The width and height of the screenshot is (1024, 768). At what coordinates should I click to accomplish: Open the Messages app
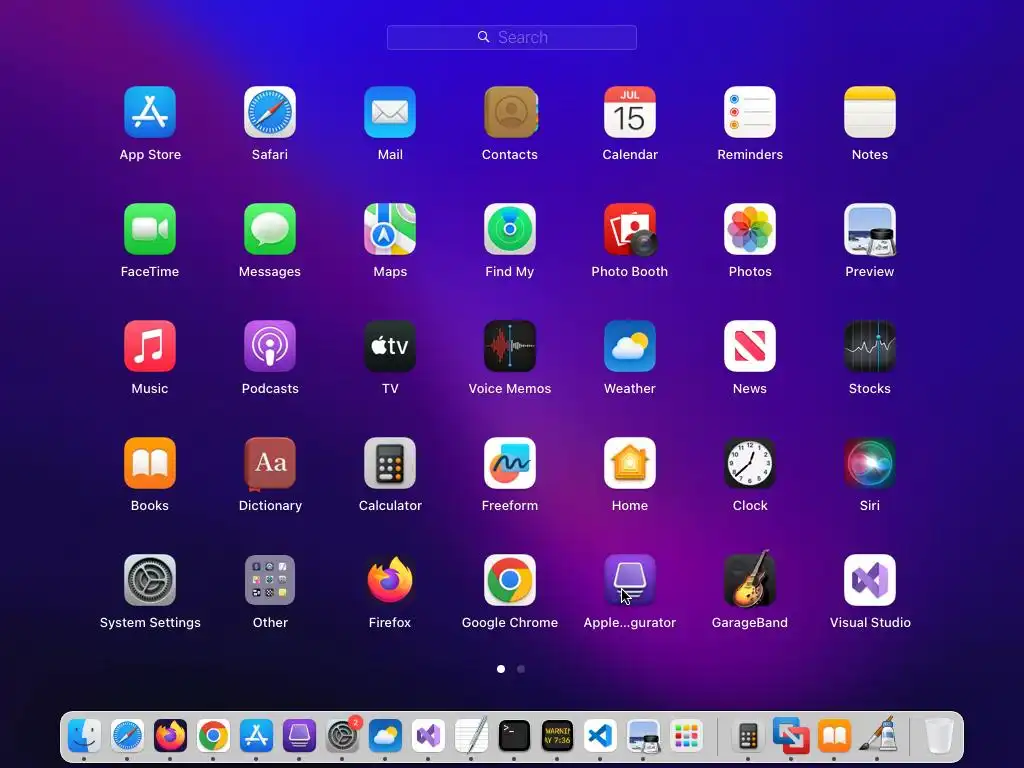pos(270,229)
